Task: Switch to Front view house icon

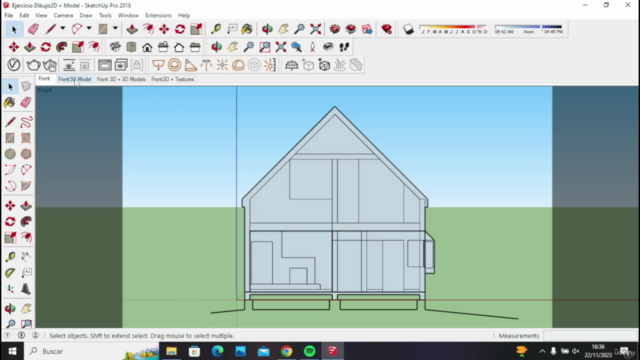Action: 147,47
